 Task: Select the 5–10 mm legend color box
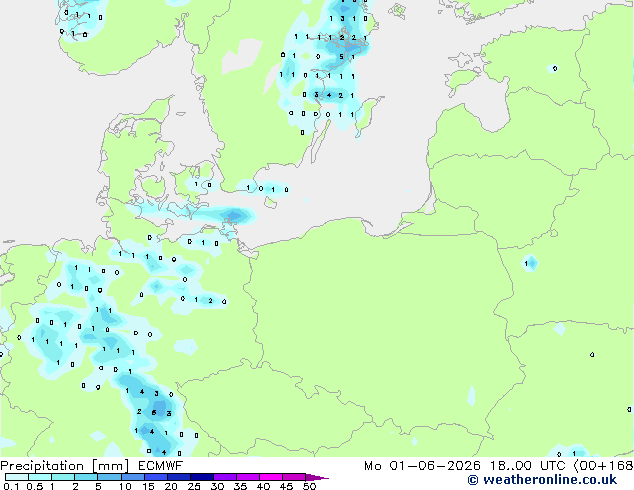coord(109,477)
